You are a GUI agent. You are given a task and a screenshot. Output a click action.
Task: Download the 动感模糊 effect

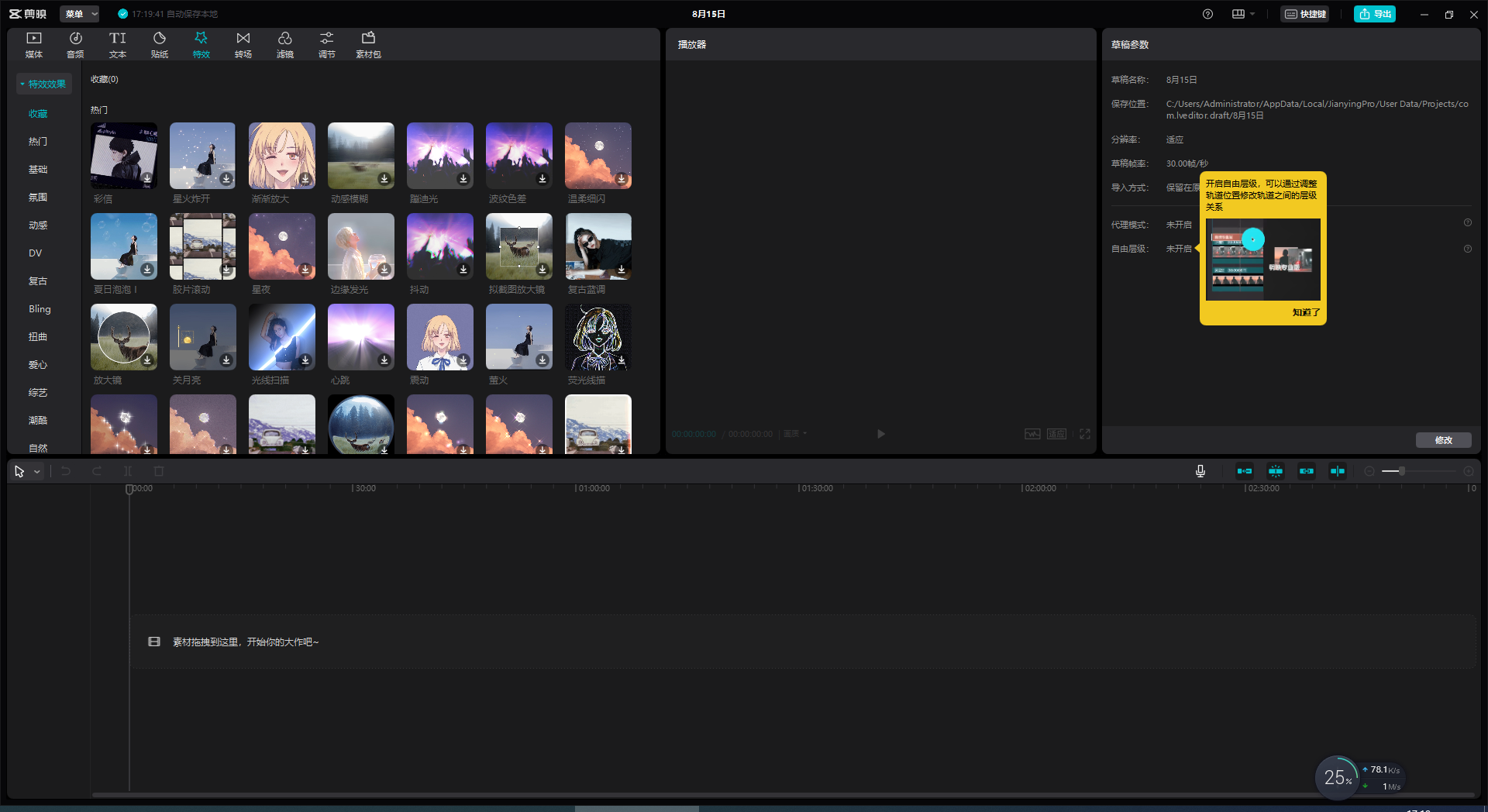384,179
